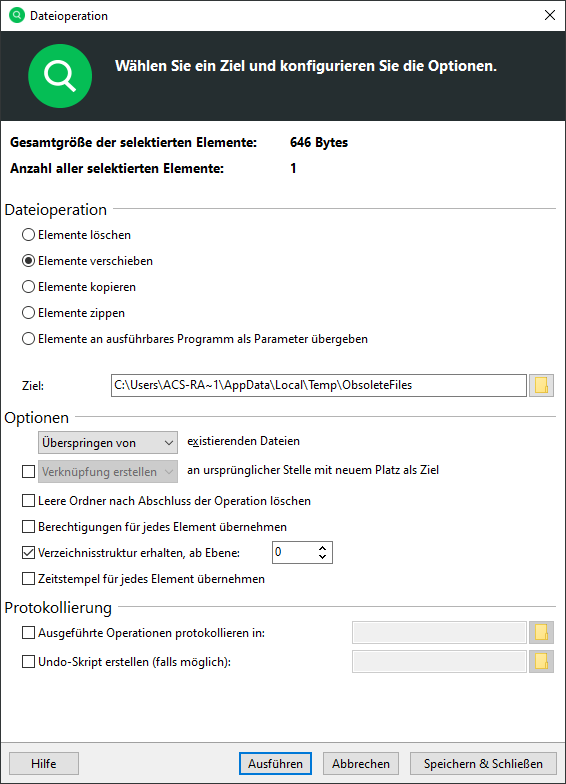Screen dimensions: 566x784
Task: Select the Elemente löschen radio button
Action: coord(28,234)
